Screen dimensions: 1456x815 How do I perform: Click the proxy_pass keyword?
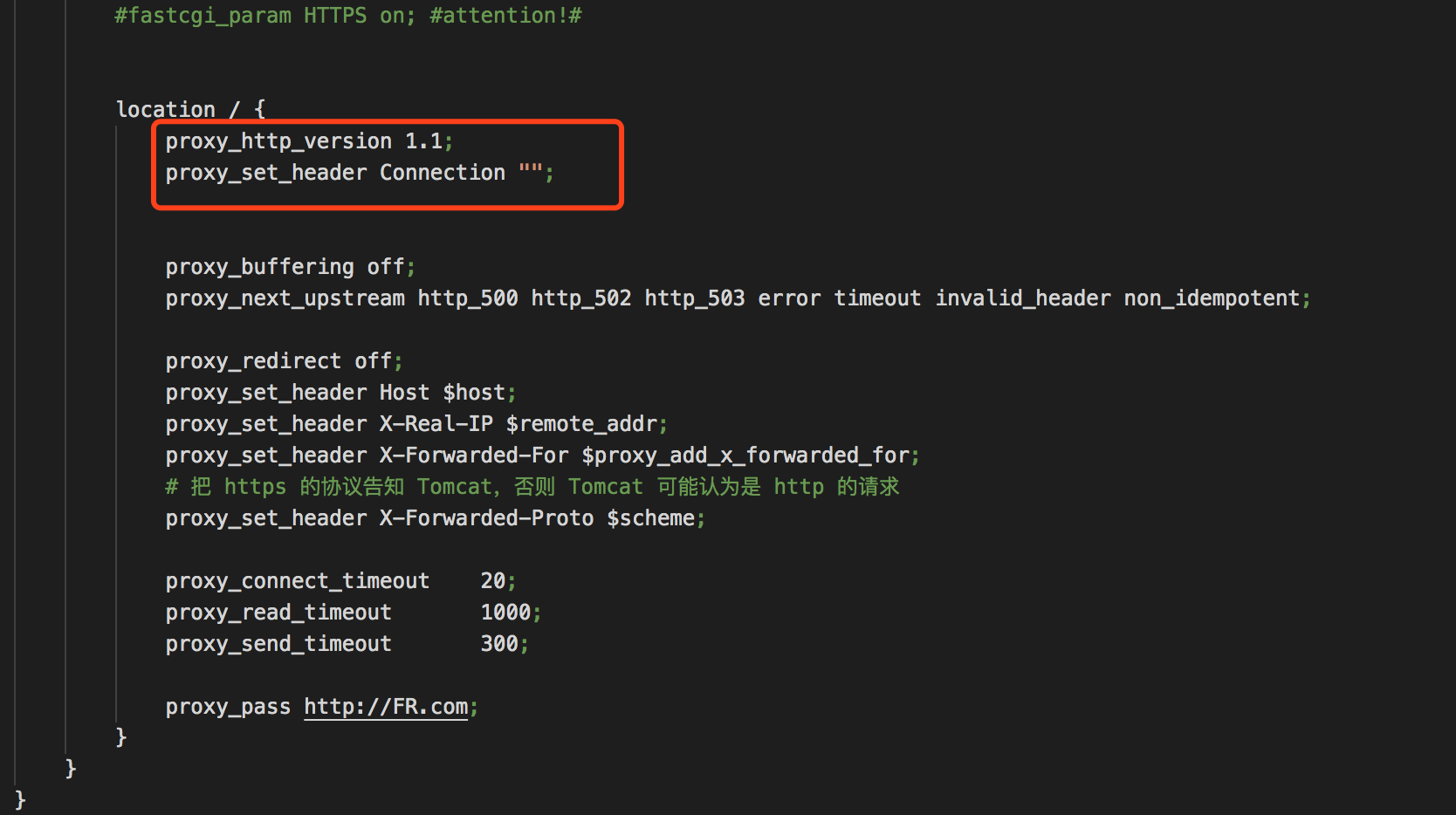pos(228,707)
